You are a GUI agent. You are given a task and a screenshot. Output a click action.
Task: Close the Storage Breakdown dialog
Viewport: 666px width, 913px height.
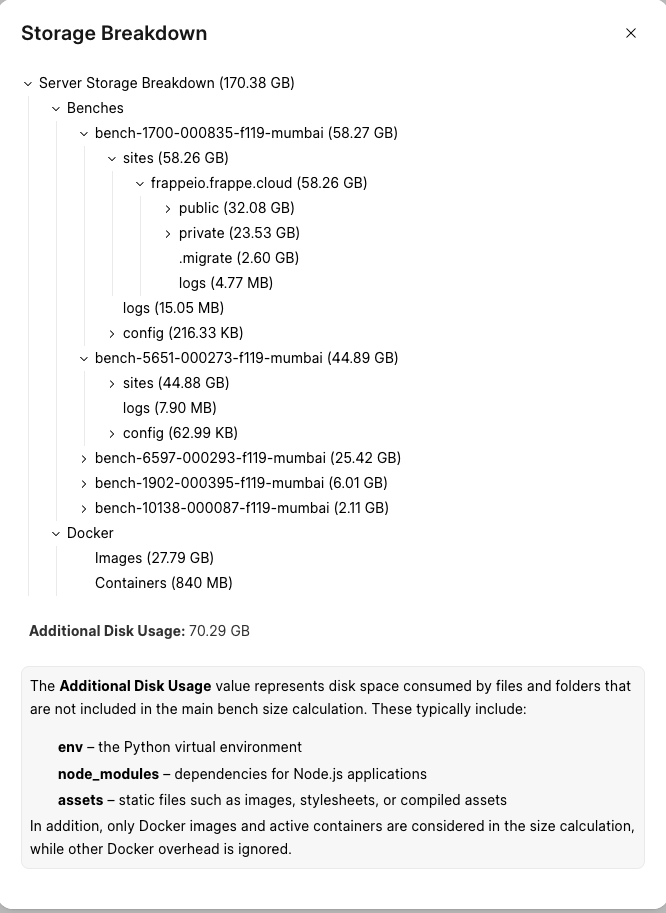[631, 33]
